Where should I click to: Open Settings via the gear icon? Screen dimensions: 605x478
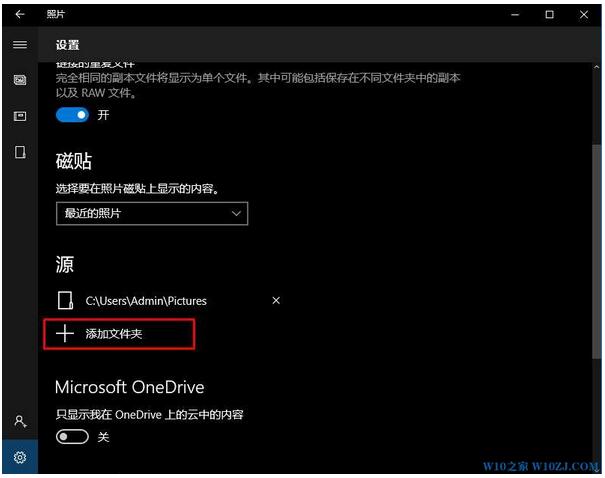click(x=20, y=457)
